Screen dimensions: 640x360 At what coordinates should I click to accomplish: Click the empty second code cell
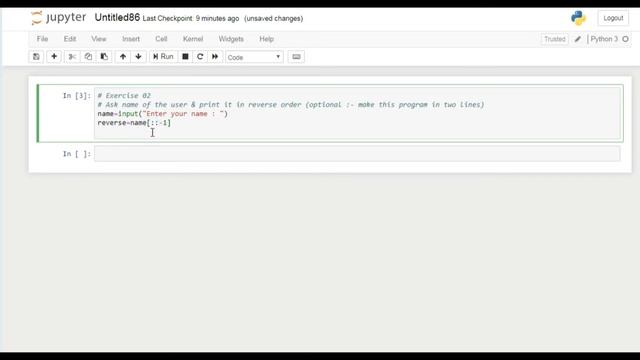point(357,154)
